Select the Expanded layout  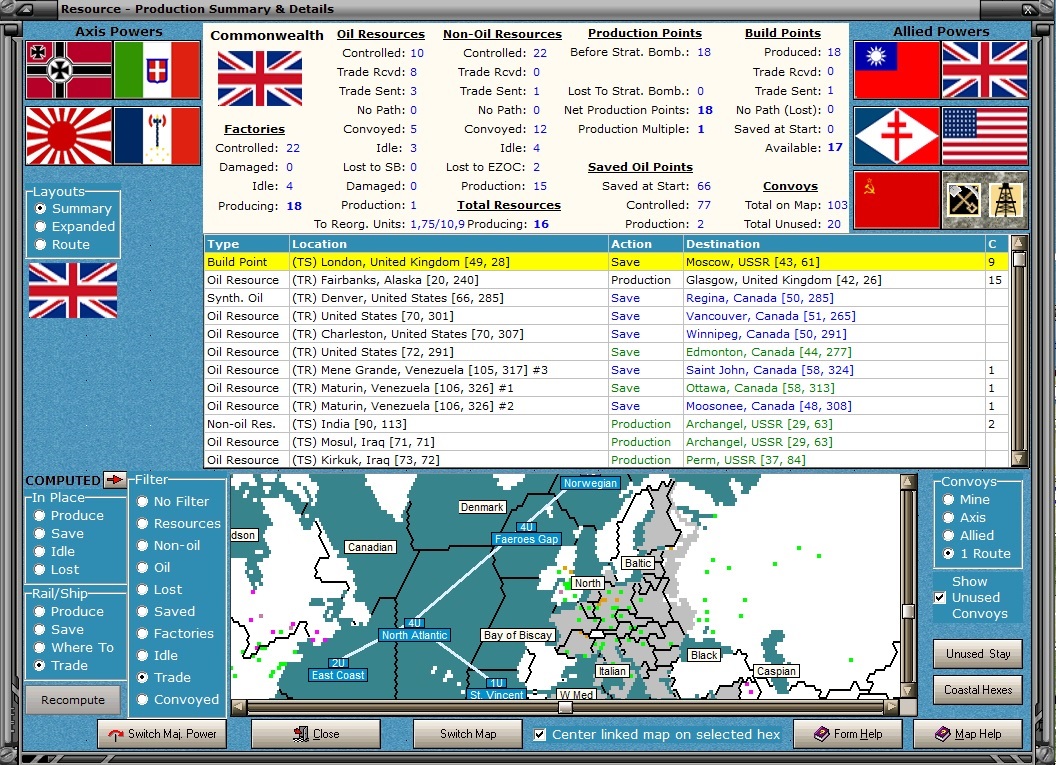75,226
